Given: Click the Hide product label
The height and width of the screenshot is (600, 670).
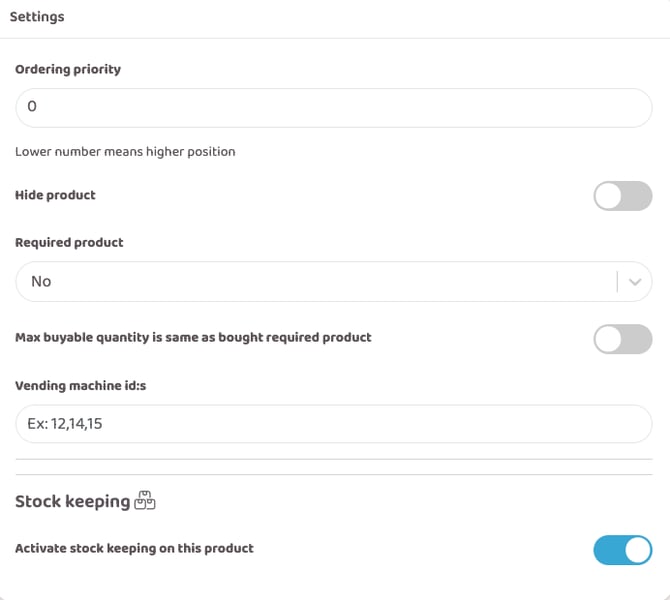Looking at the screenshot, I should tap(55, 195).
